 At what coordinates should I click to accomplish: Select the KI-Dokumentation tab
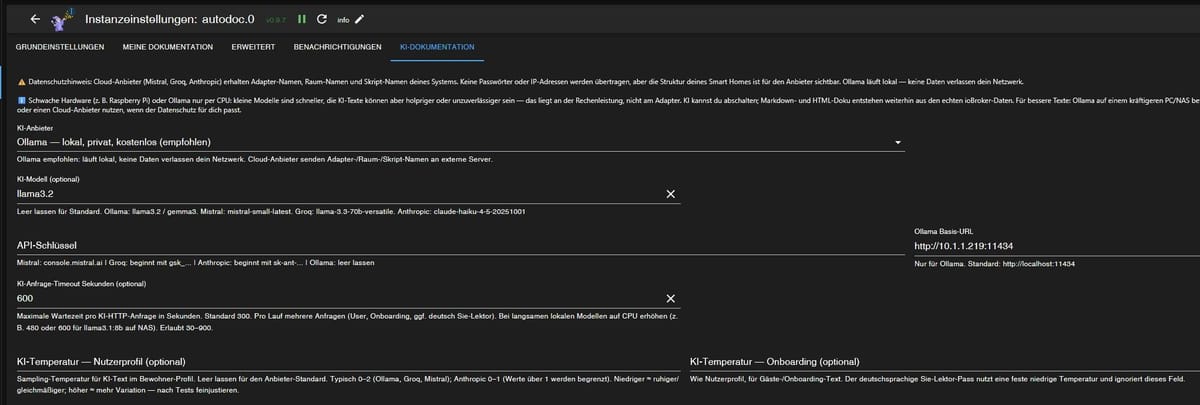[436, 47]
